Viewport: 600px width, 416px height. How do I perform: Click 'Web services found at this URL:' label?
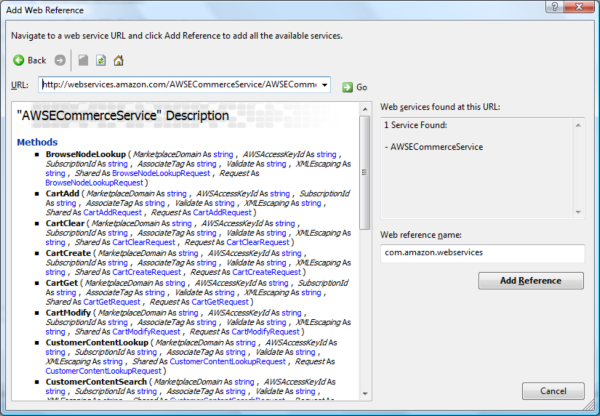click(440, 107)
